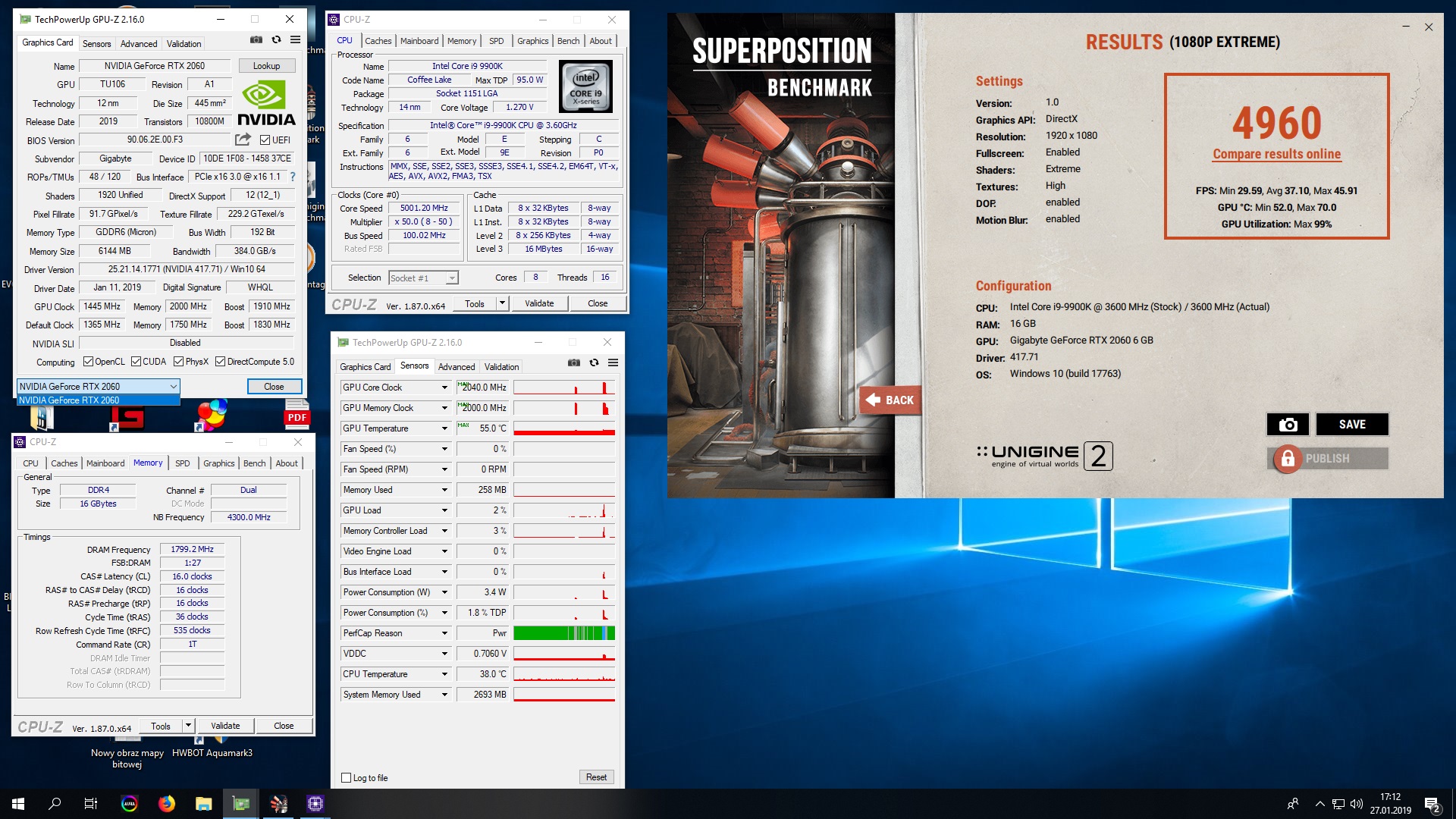Screen dimensions: 1456x819
Task: Click the CPU-Z taskbar icon
Action: click(315, 804)
